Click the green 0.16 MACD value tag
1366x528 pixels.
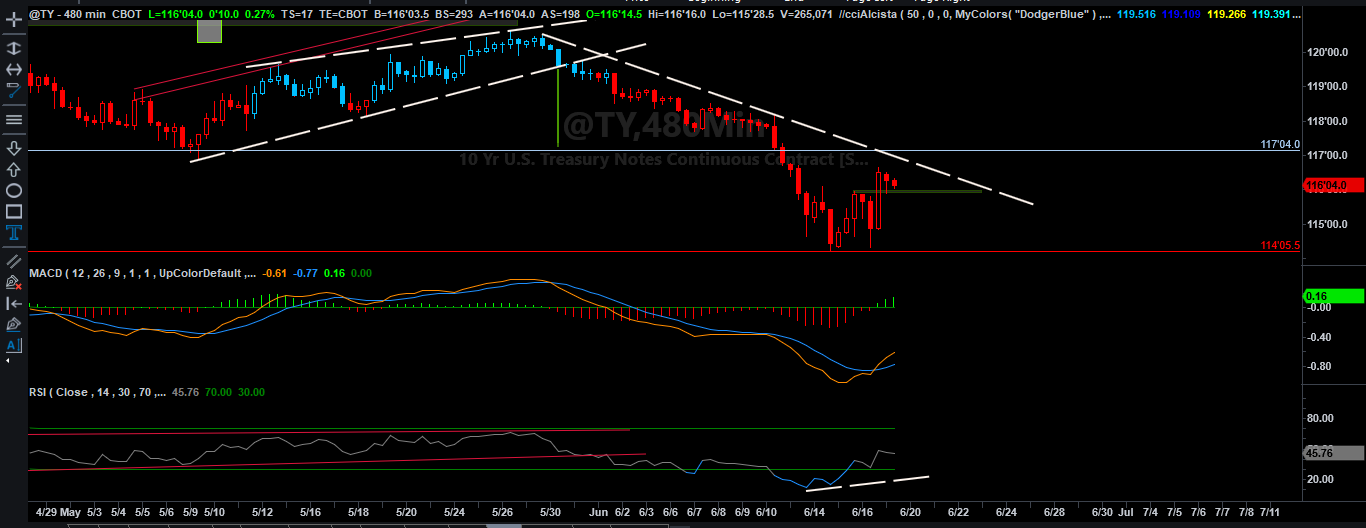pos(1333,296)
